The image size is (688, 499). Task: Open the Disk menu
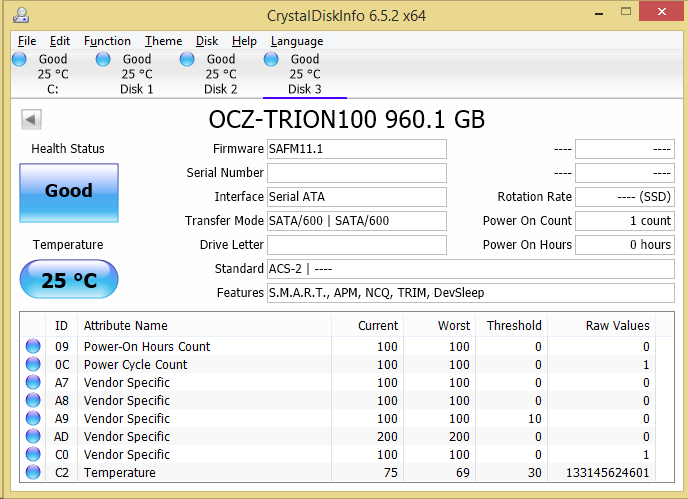click(207, 41)
